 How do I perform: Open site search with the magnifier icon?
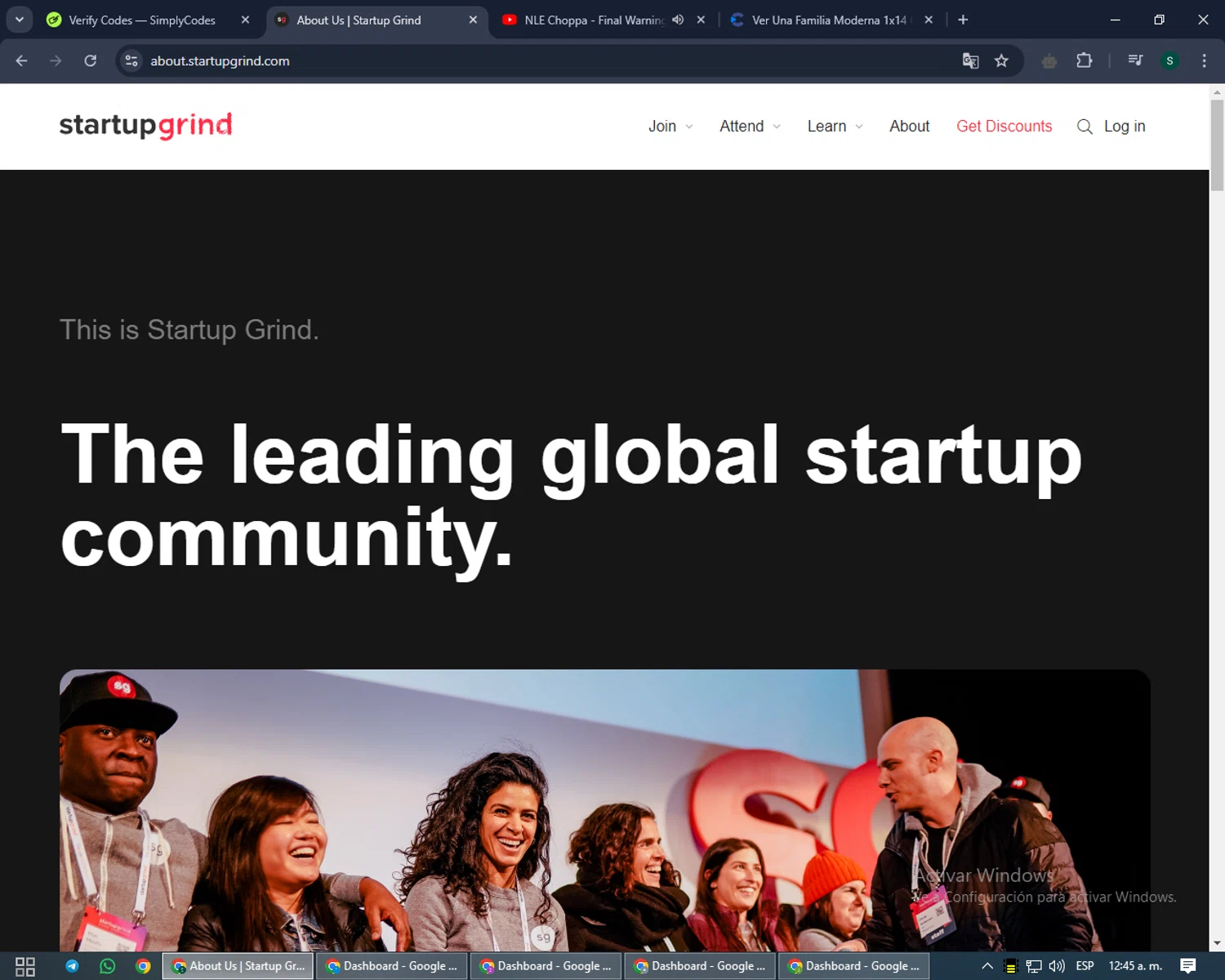click(x=1085, y=127)
